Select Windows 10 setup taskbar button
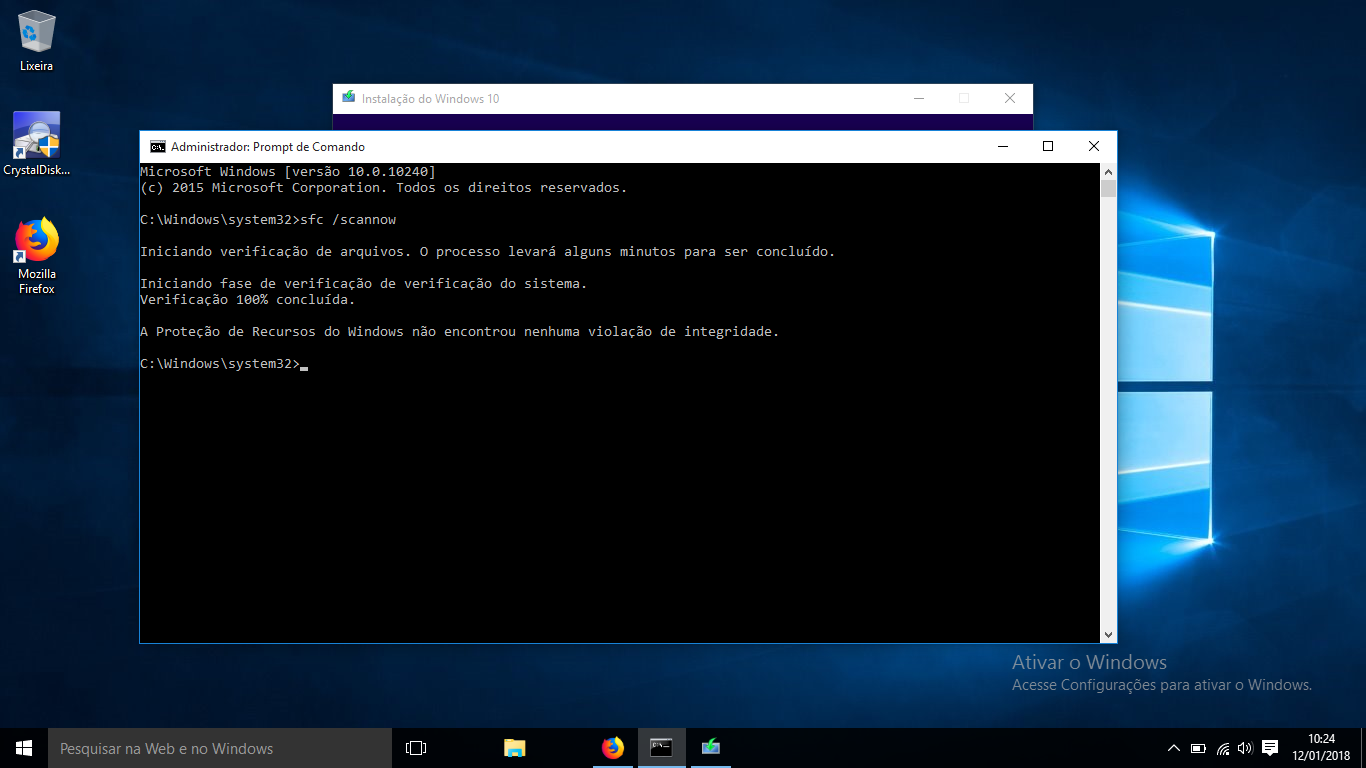 click(710, 748)
